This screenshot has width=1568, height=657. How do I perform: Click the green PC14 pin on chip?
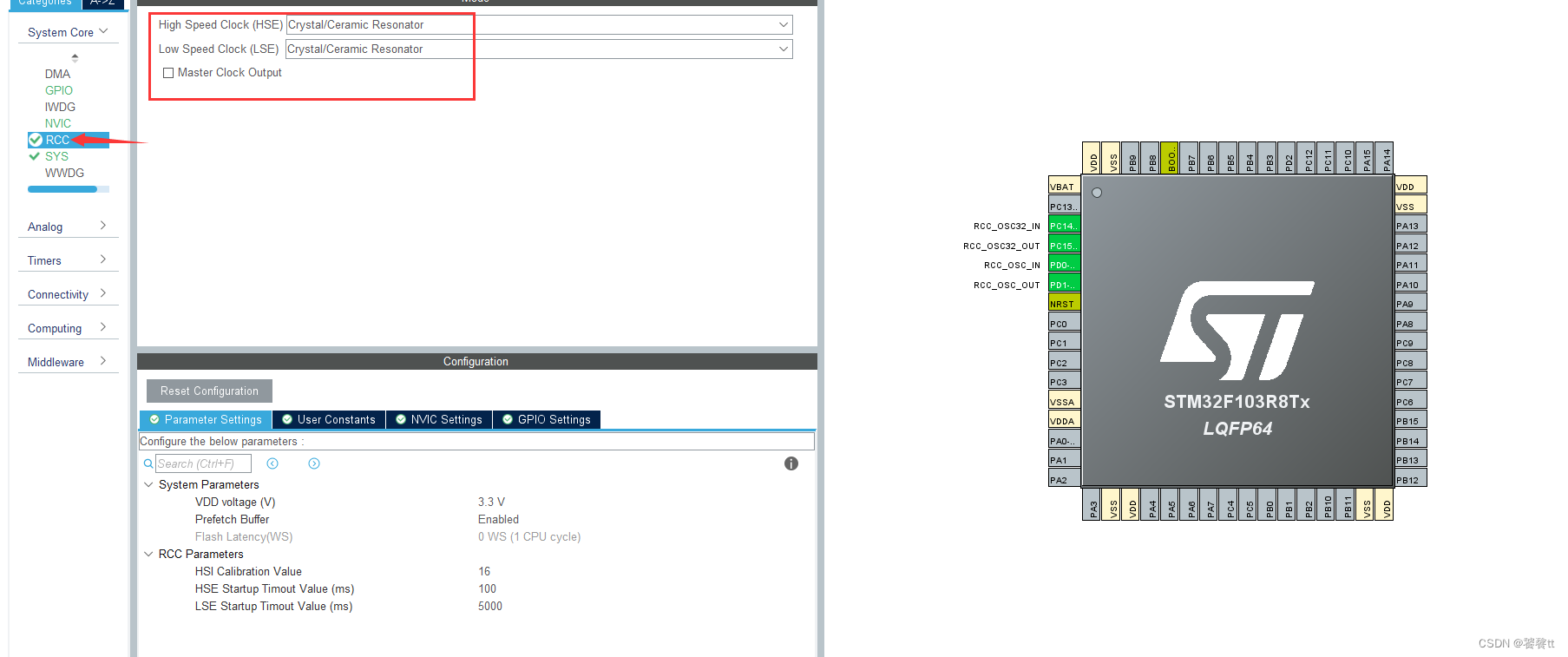click(1065, 226)
